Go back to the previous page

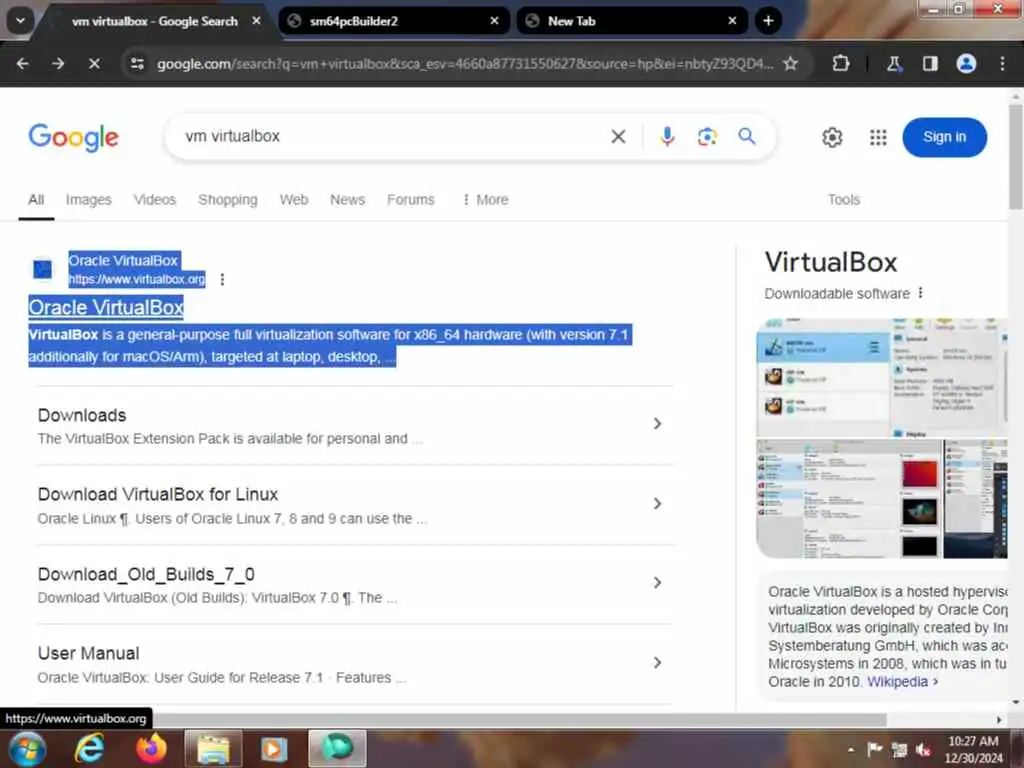(x=22, y=63)
